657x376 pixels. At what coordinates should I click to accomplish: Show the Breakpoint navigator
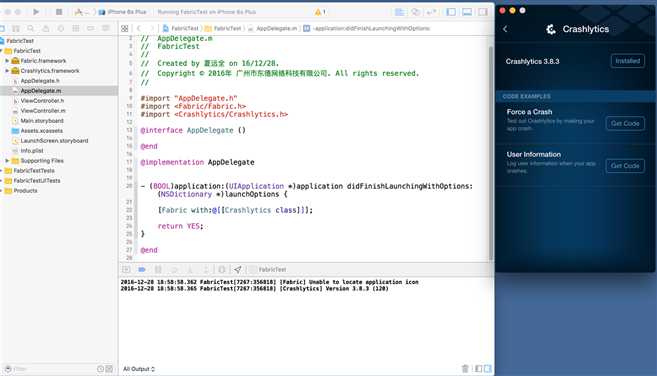(x=91, y=29)
